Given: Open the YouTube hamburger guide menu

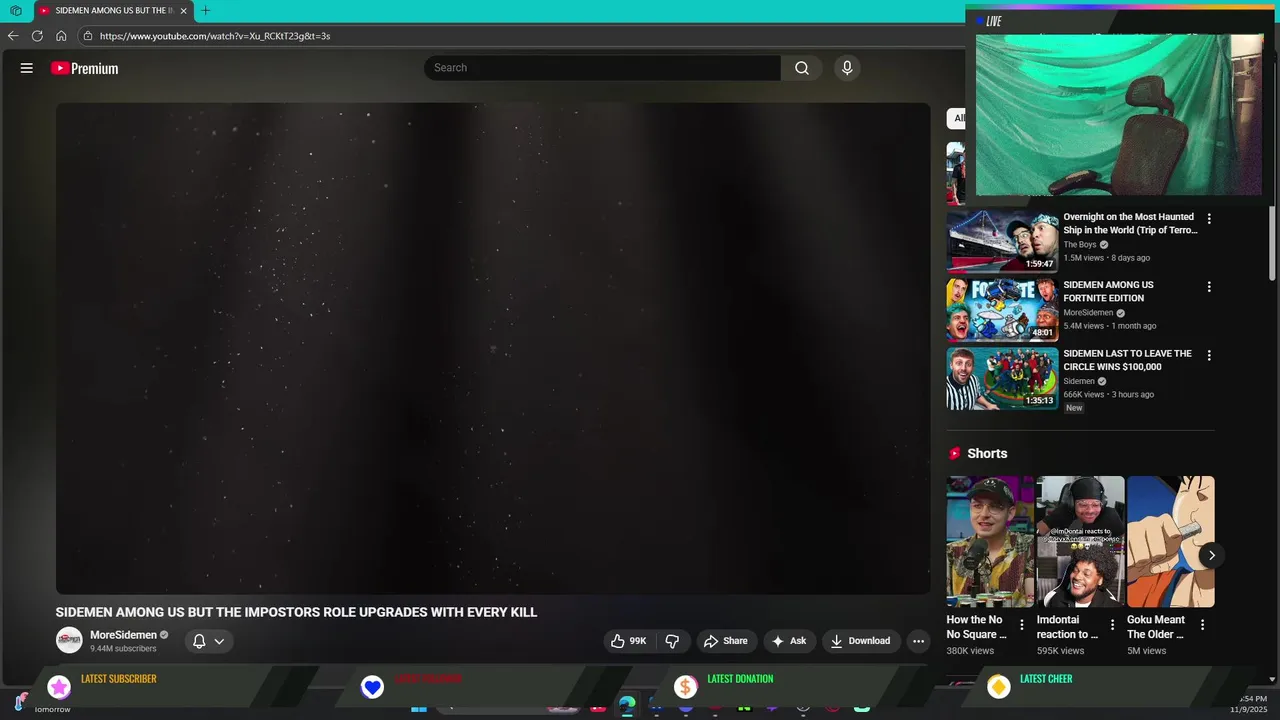Looking at the screenshot, I should 27,68.
